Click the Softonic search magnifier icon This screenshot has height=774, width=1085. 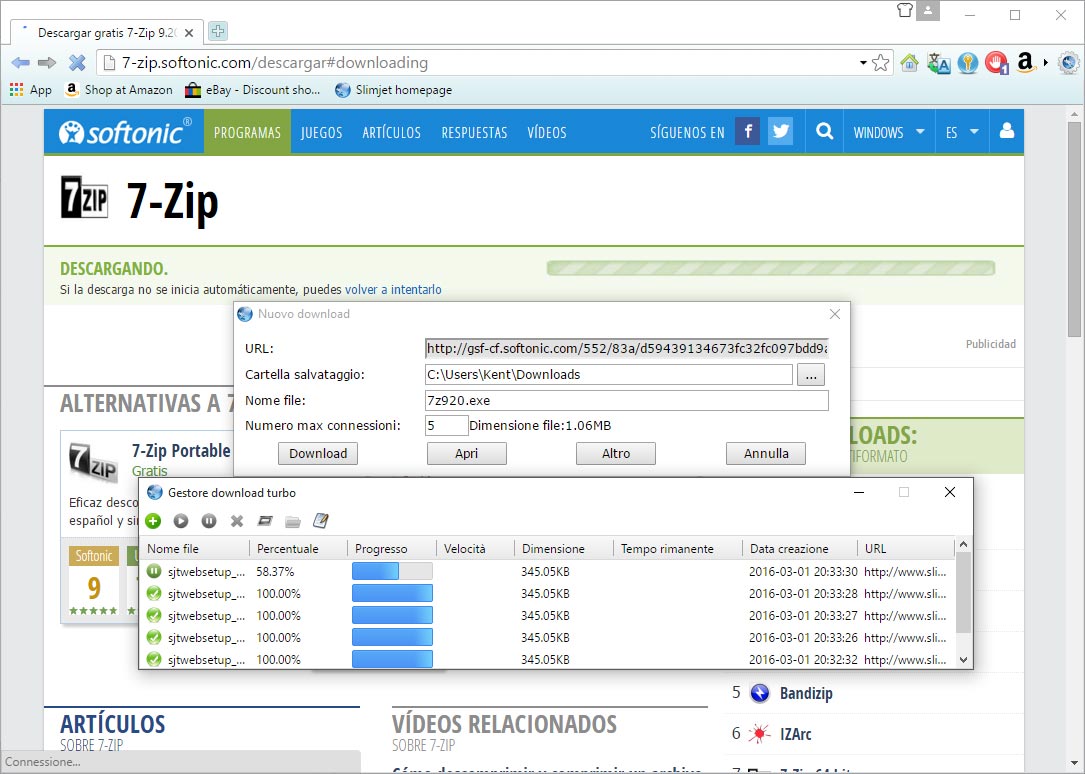click(x=824, y=131)
